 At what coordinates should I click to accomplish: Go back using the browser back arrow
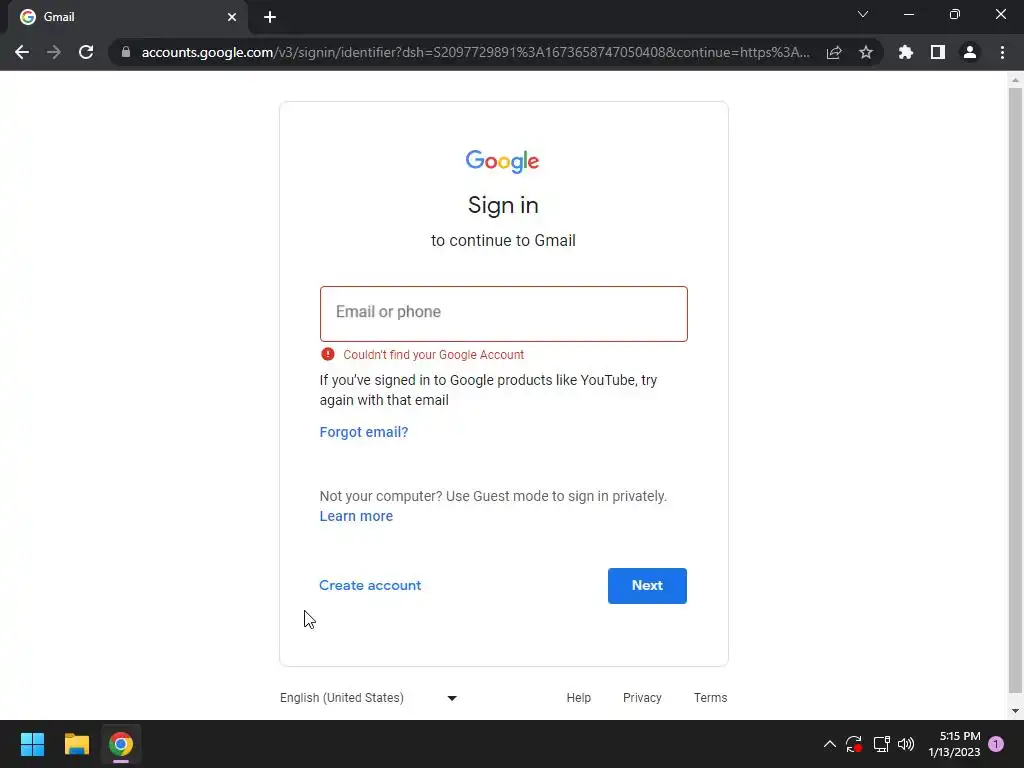(x=22, y=52)
